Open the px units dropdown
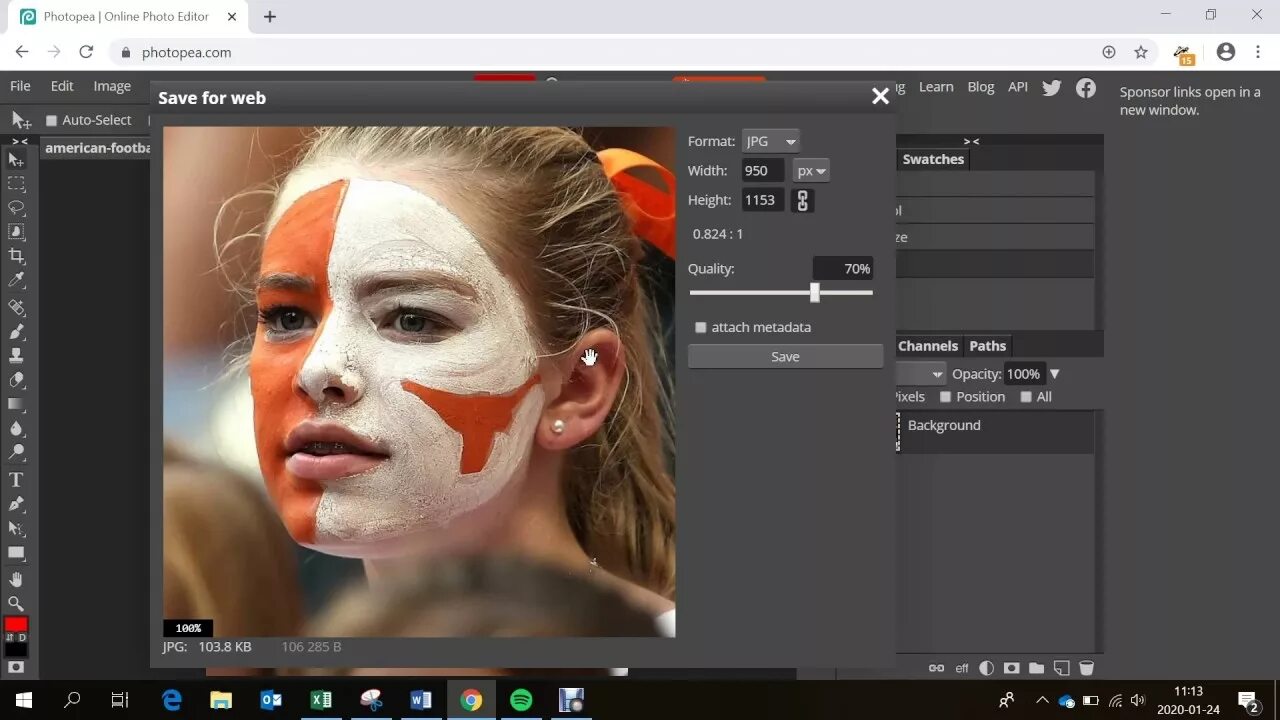1280x720 pixels. click(810, 170)
